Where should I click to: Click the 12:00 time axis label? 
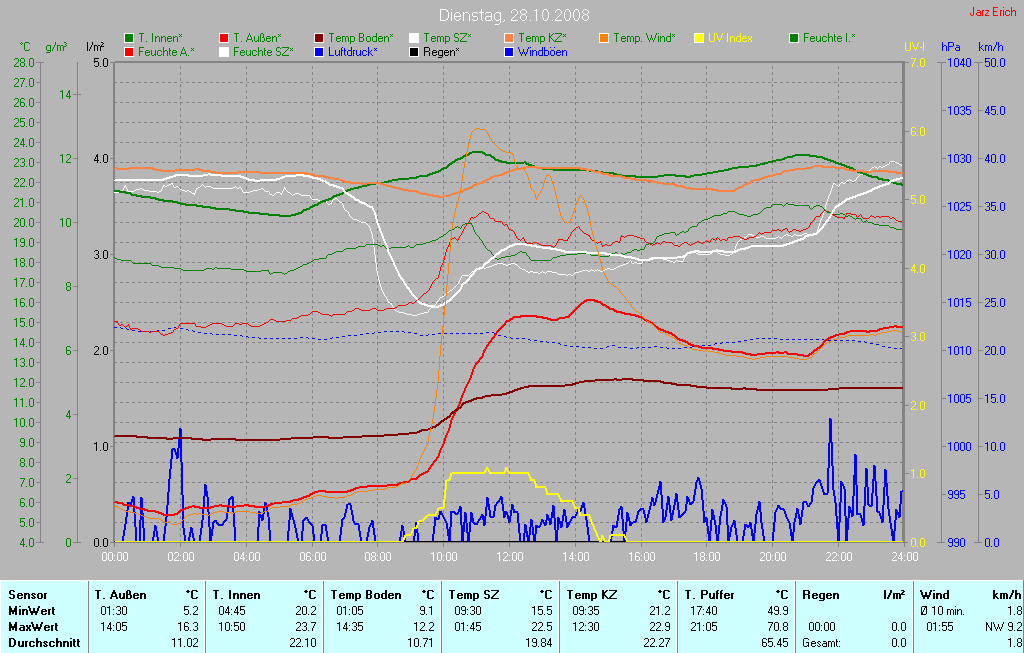510,556
